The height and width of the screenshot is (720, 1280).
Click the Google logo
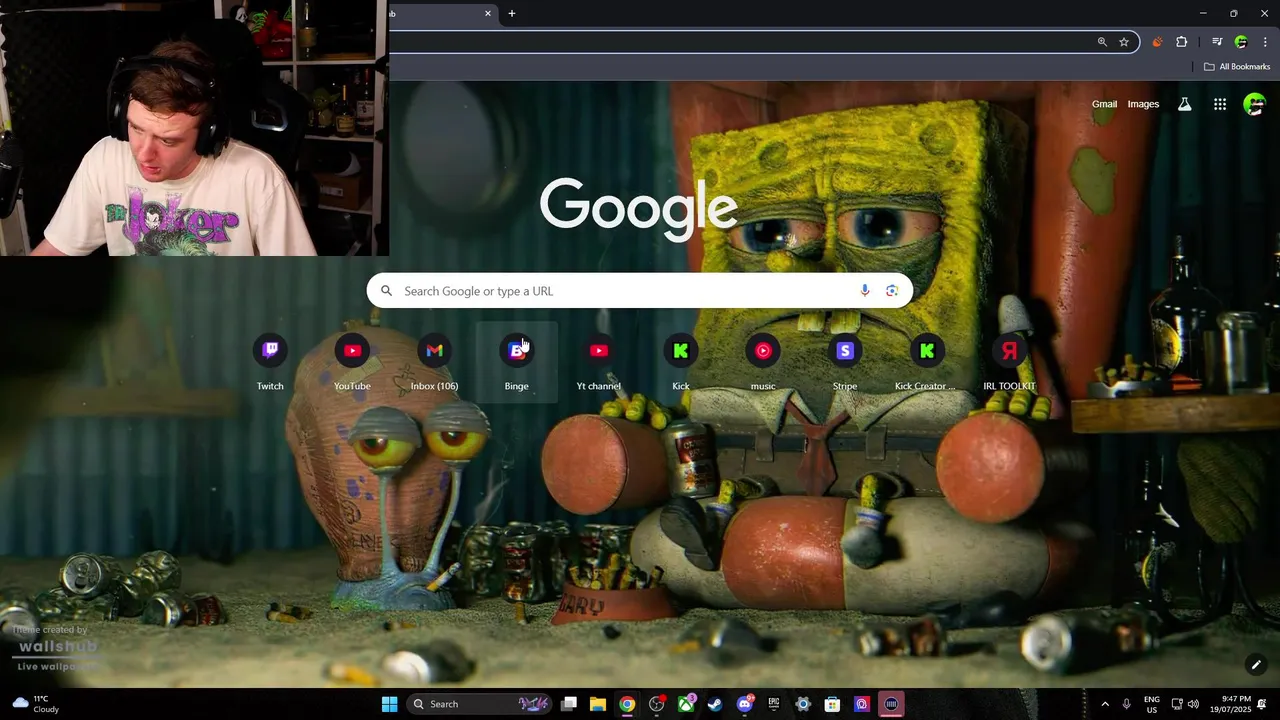(639, 209)
